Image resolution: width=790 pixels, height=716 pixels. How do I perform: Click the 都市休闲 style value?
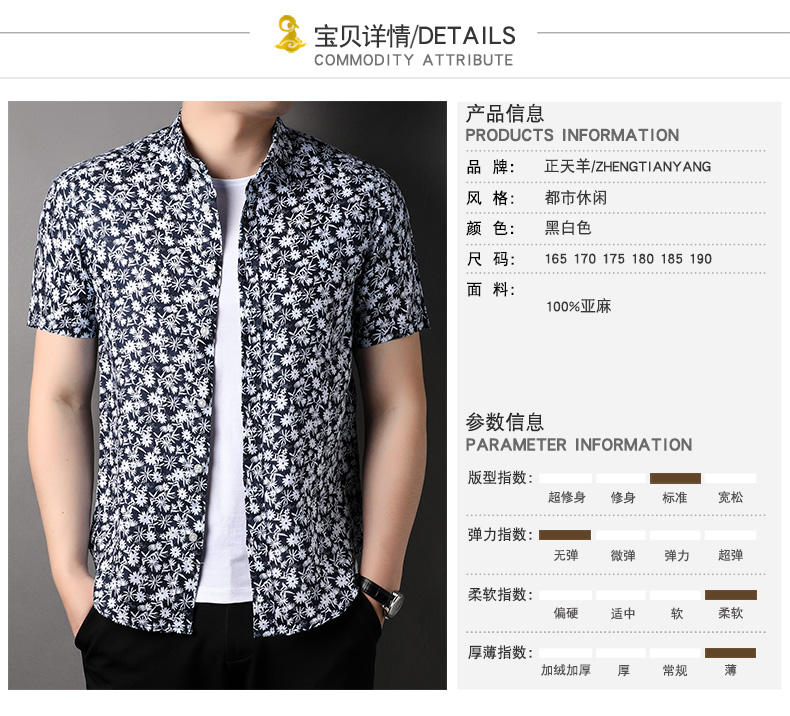tap(575, 198)
